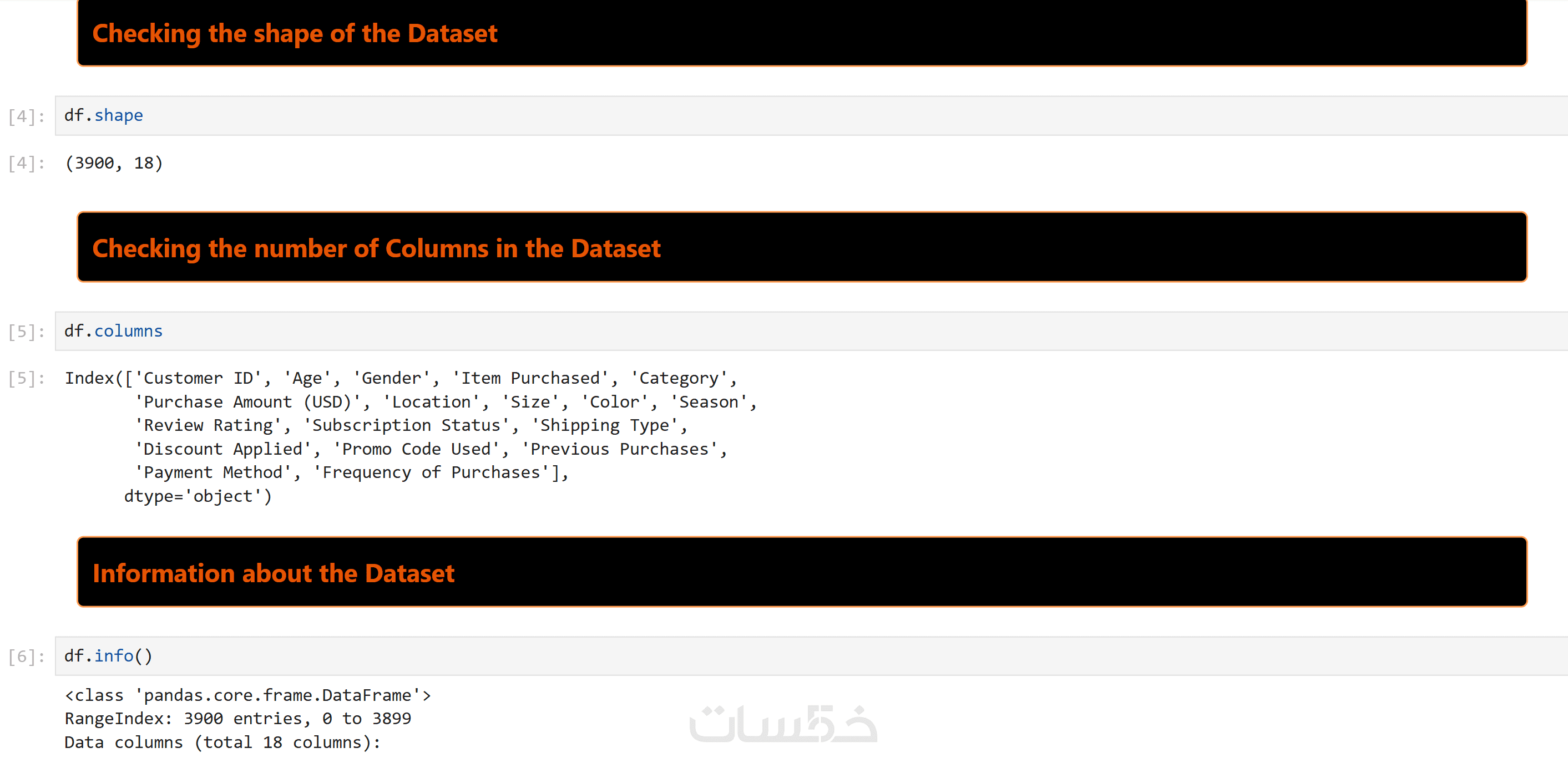Click 'Purchase Amount (USD)' in the columns output
The height and width of the screenshot is (758, 1568).
tap(247, 402)
